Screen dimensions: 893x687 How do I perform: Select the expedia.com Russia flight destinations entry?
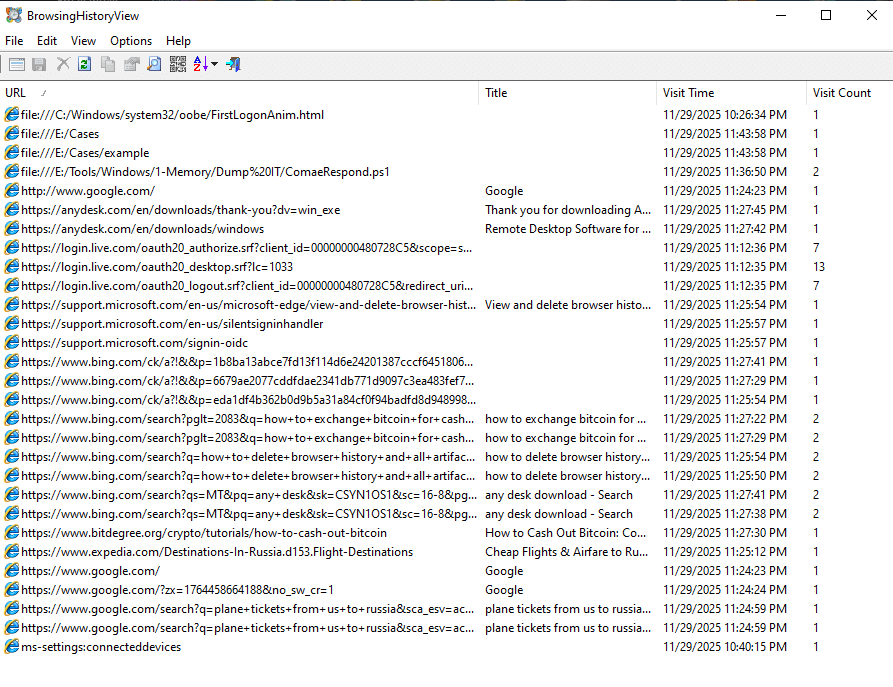point(210,551)
